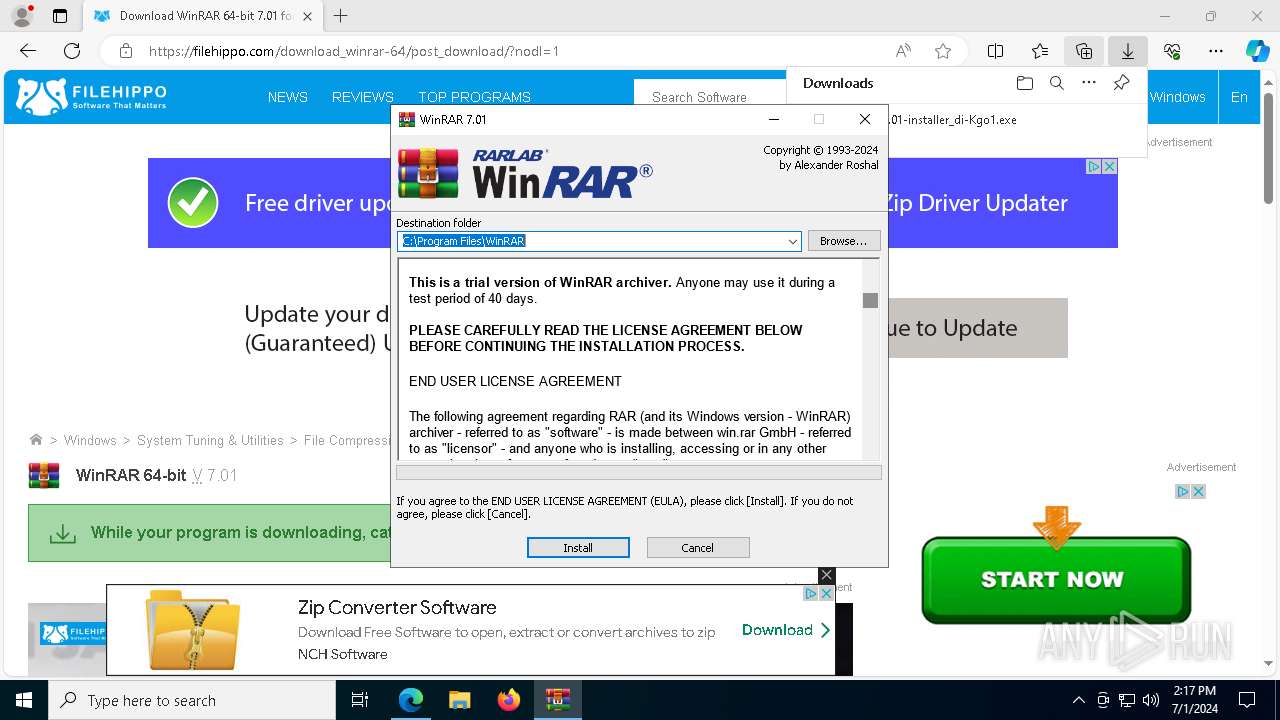1280x720 pixels.
Task: Open En language selector
Action: 1239,97
